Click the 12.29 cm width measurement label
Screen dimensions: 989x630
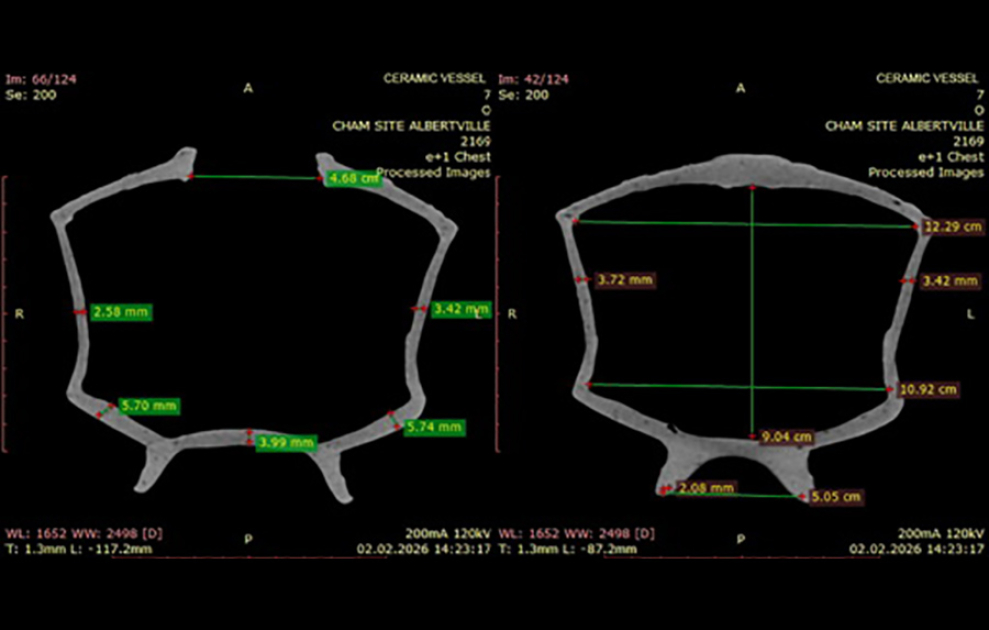click(x=950, y=227)
